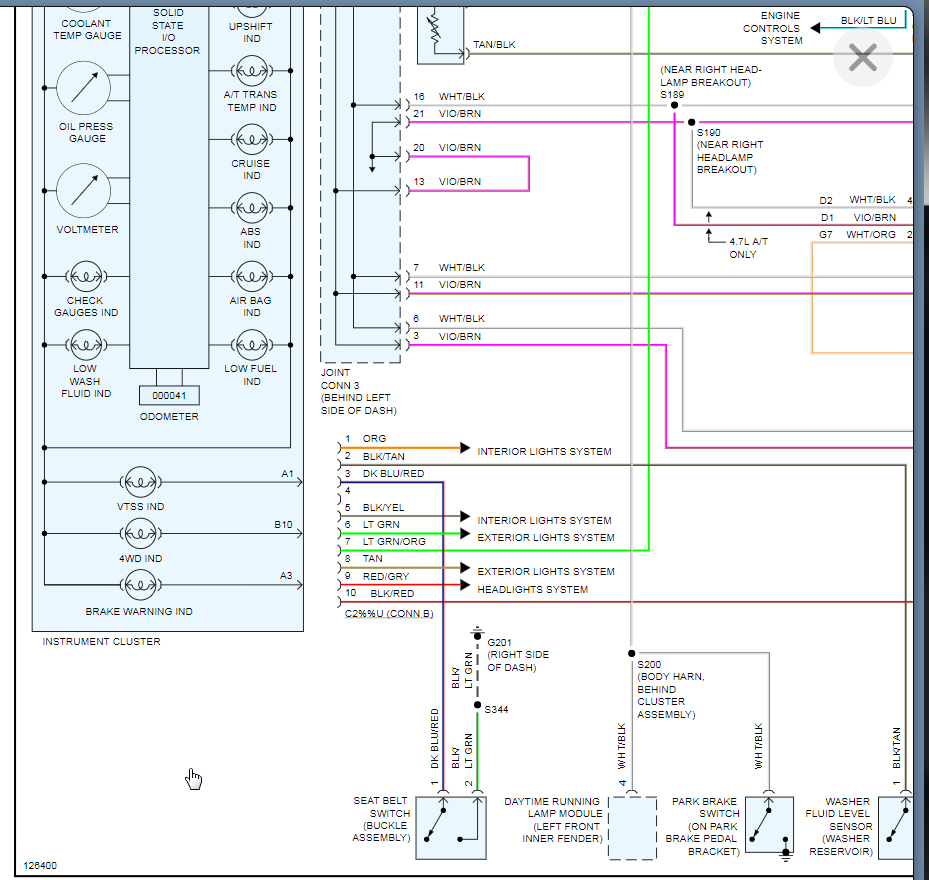Click the VTSS indicator lamp symbol
Screen dimensions: 929x880
click(141, 481)
